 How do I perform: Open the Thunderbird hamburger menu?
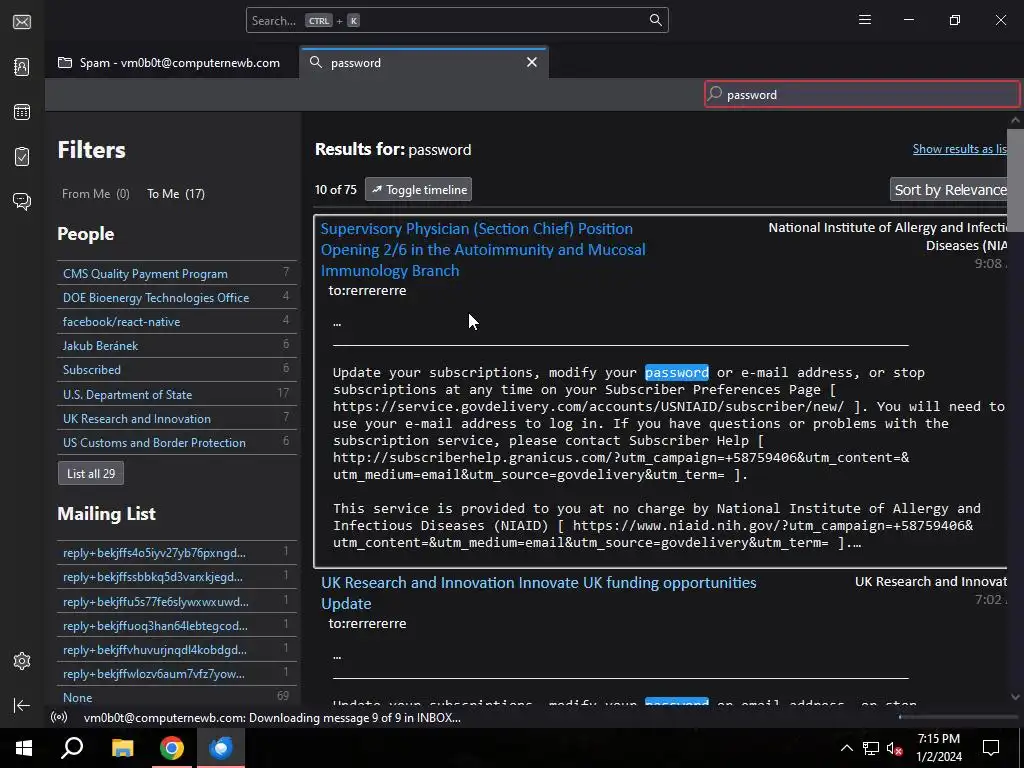click(x=865, y=20)
